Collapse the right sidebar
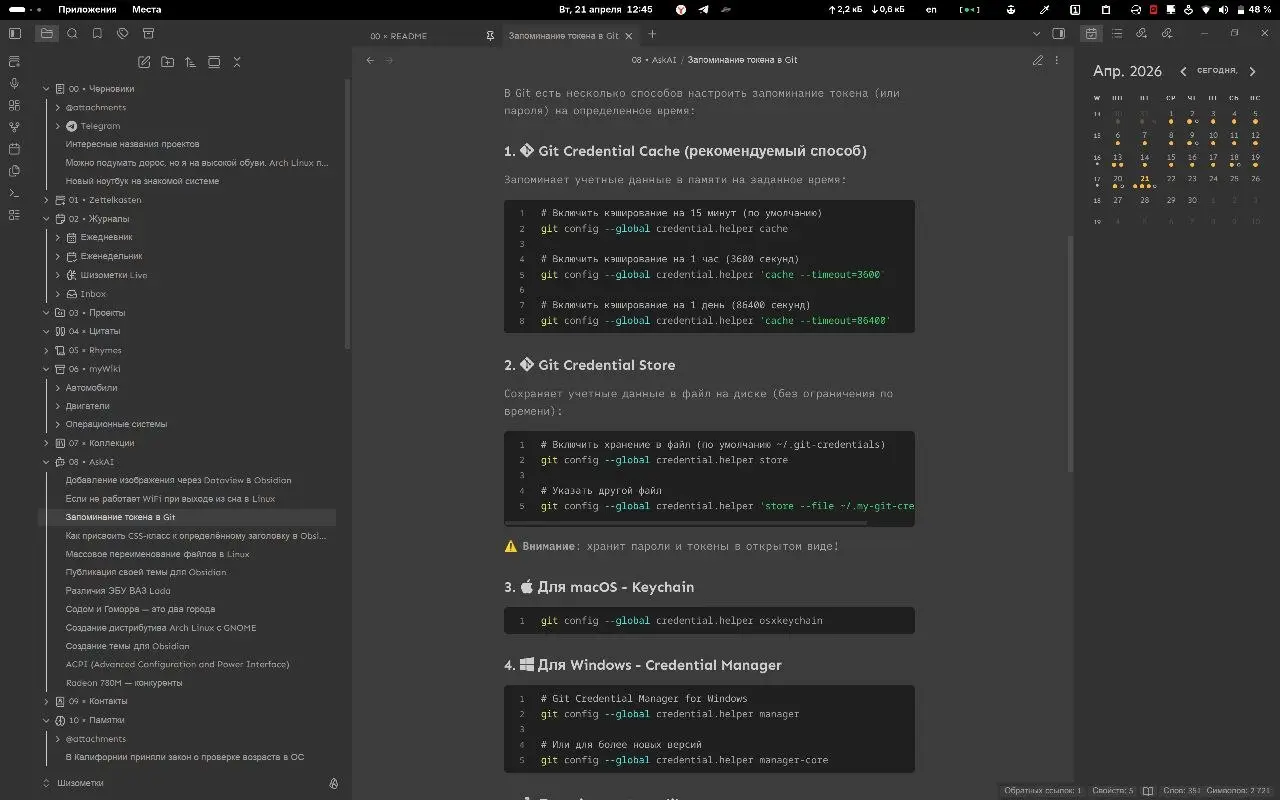This screenshot has height=800, width=1280. click(x=1059, y=33)
